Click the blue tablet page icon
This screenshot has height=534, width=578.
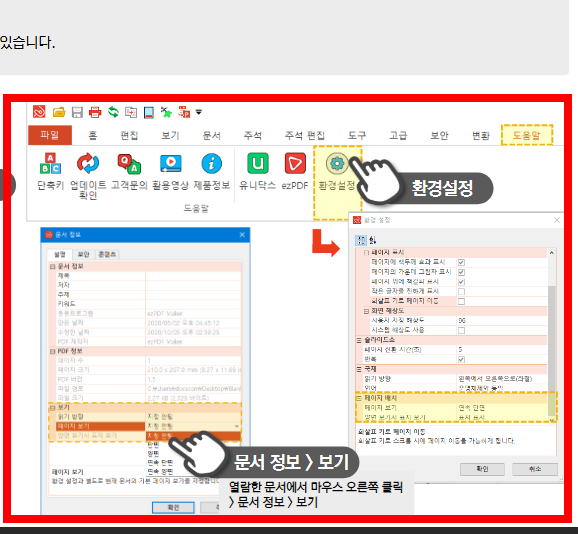pos(149,112)
